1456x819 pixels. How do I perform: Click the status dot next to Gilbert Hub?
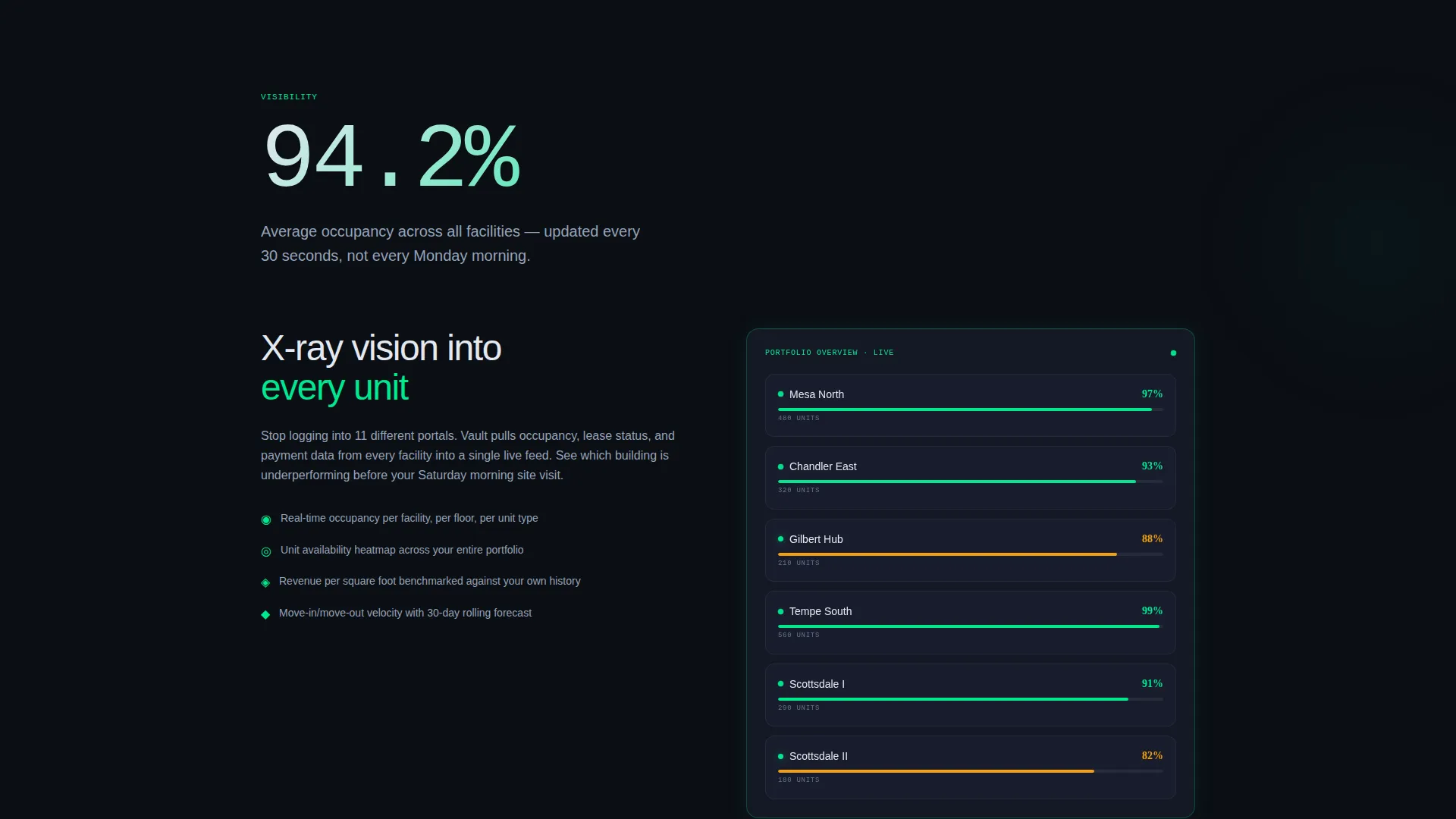click(x=780, y=539)
